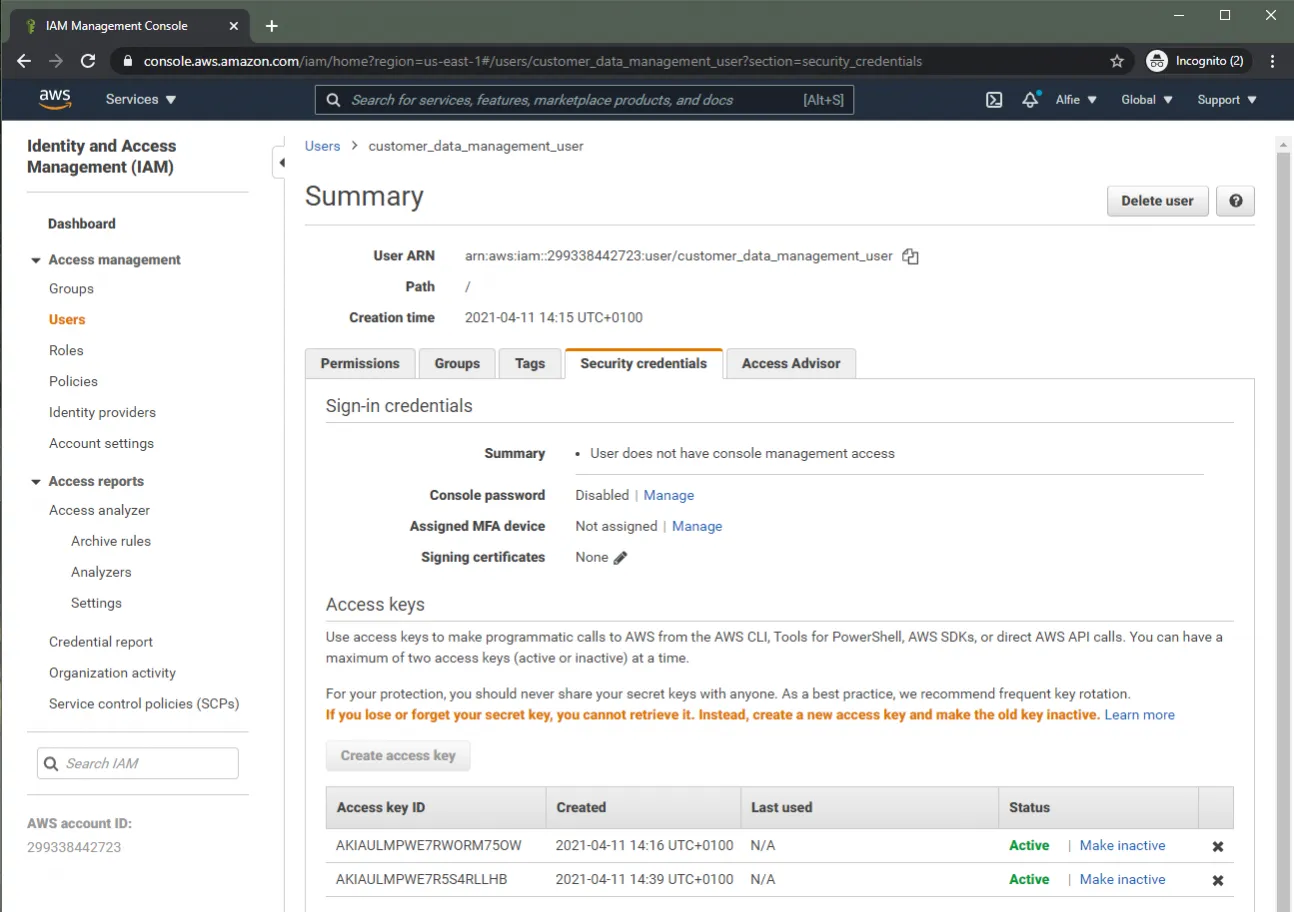Image resolution: width=1294 pixels, height=912 pixels.
Task: Select access key ID AKIAULMPWE7RWORM75OW text
Action: tap(429, 846)
